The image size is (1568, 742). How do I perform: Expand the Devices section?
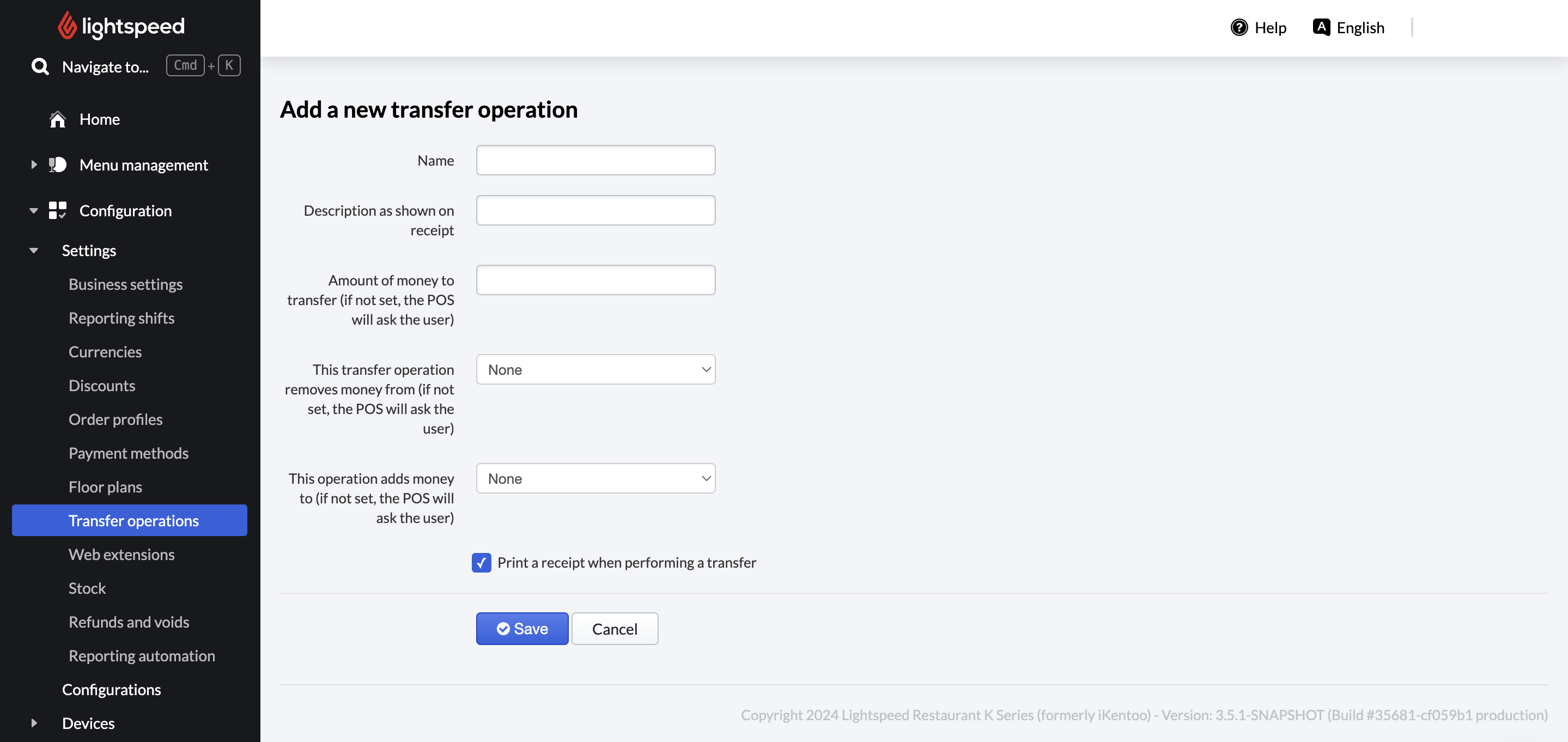pyautogui.click(x=34, y=723)
